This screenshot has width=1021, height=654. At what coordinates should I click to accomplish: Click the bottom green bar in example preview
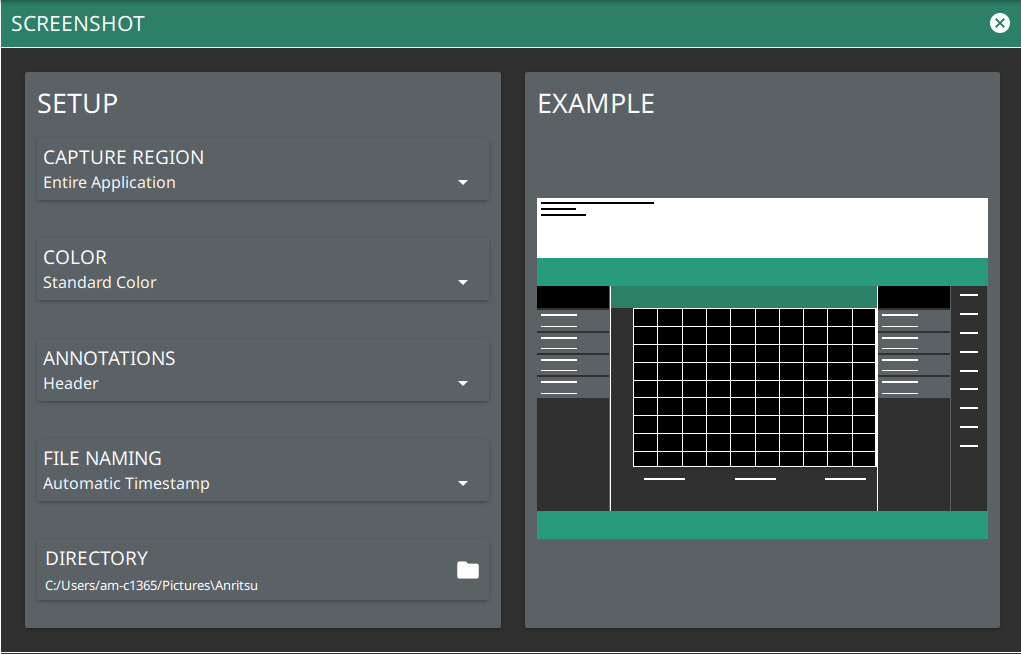coord(762,525)
